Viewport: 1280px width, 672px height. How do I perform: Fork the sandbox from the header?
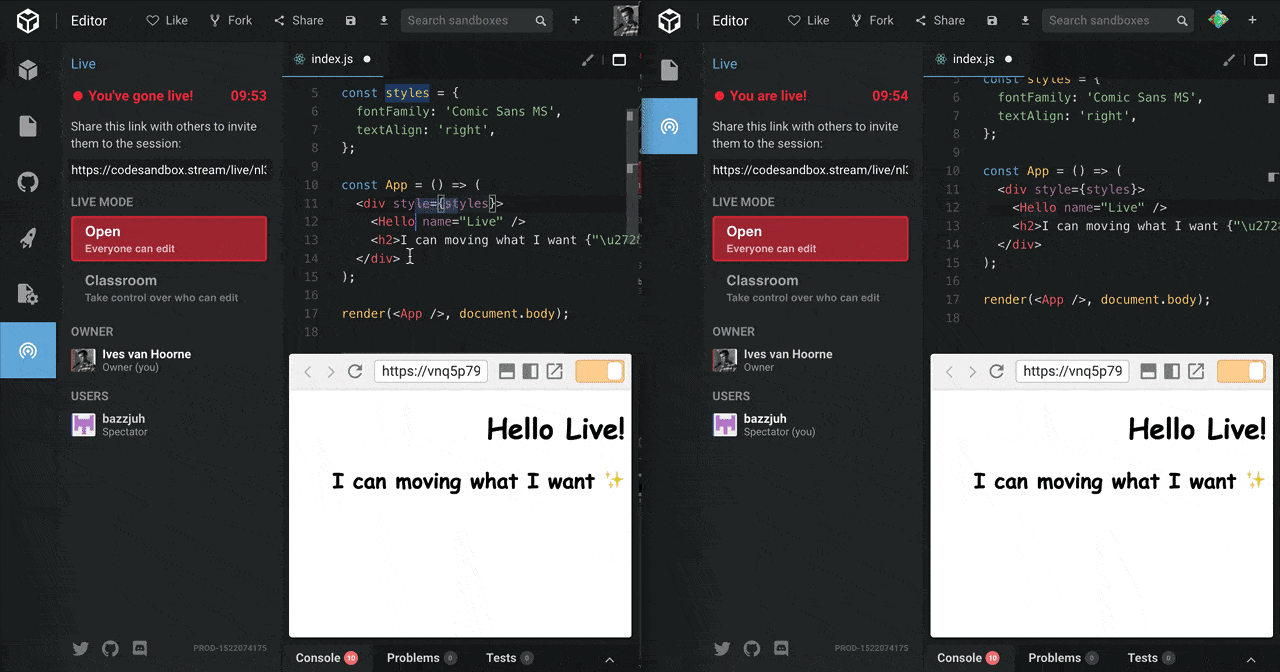click(231, 20)
